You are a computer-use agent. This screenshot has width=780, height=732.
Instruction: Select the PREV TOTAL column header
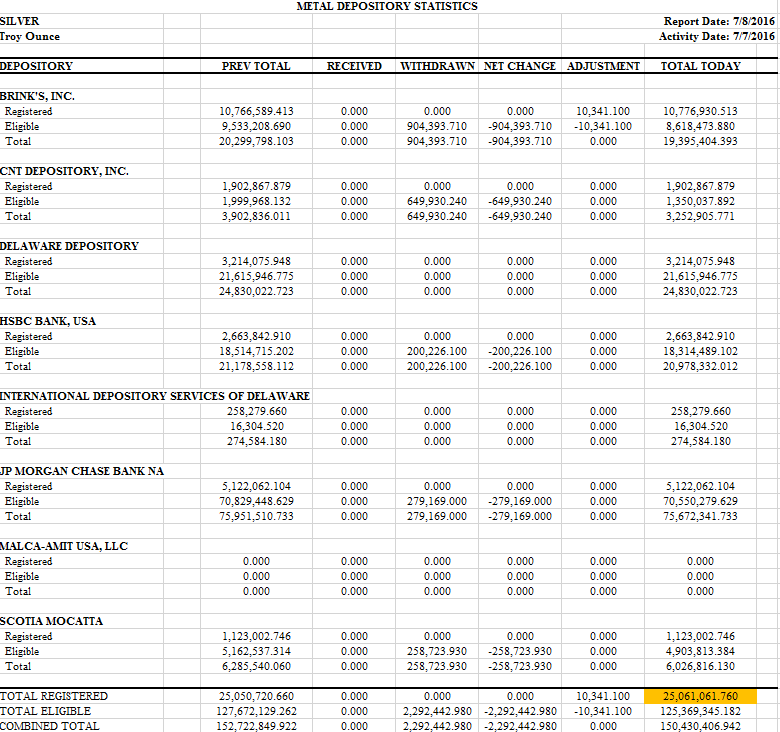pos(256,66)
